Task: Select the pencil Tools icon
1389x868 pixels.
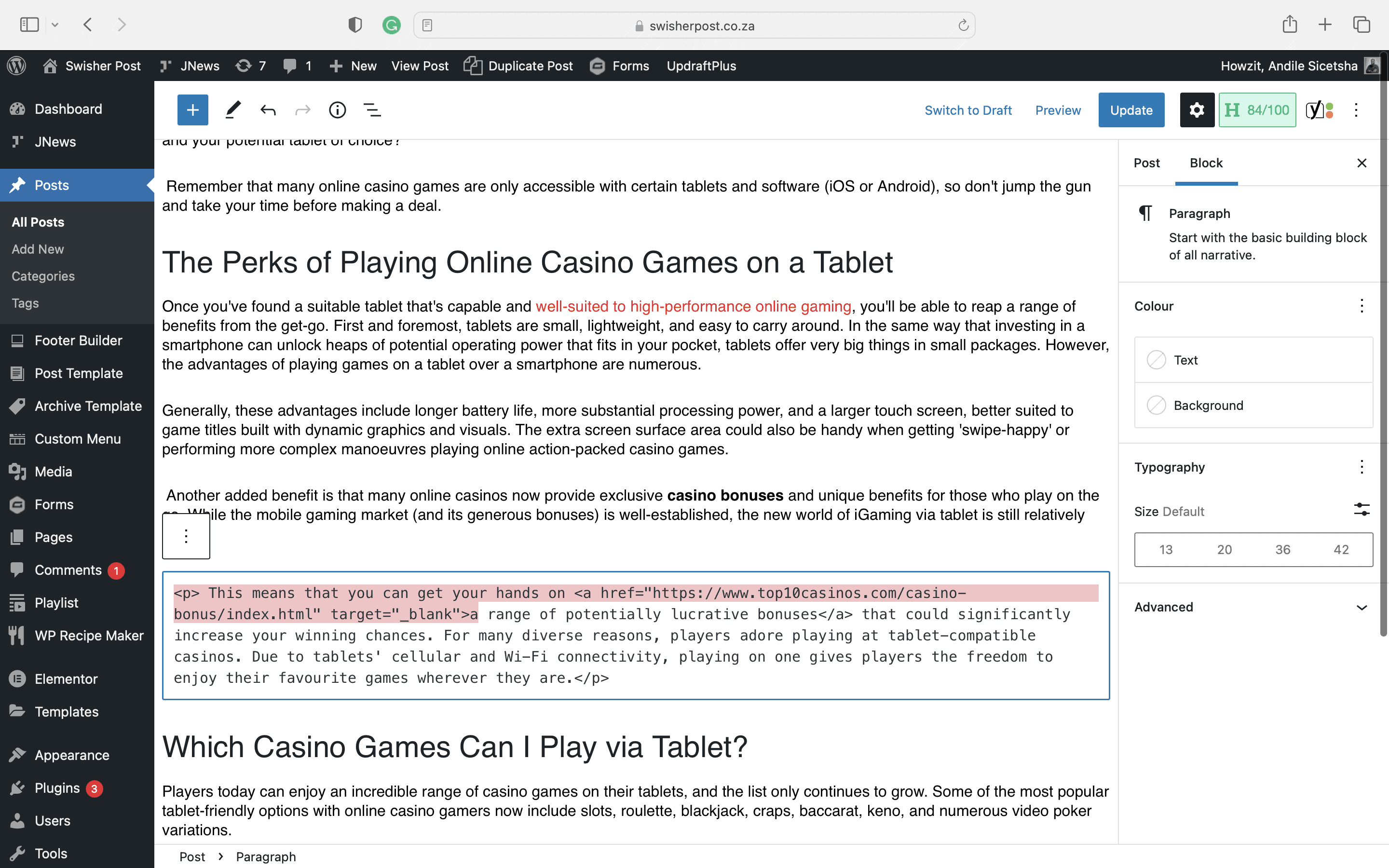Action: pyautogui.click(x=232, y=109)
